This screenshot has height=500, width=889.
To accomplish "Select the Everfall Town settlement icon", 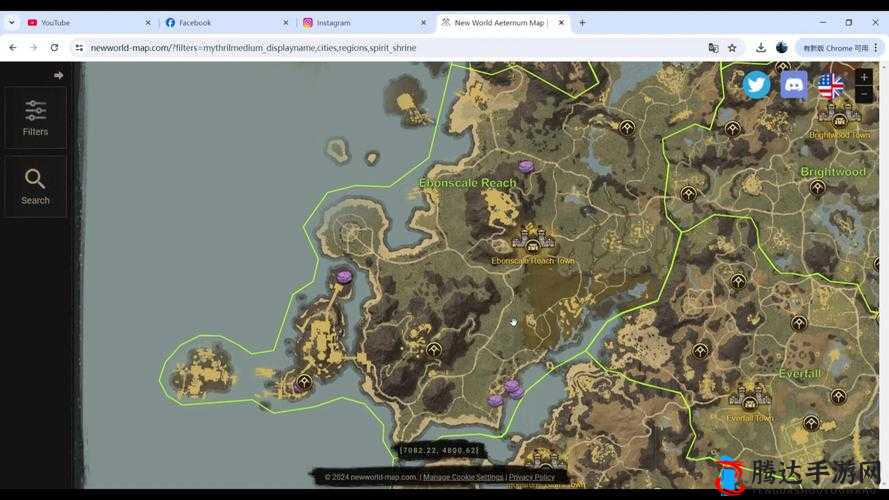I will (750, 397).
